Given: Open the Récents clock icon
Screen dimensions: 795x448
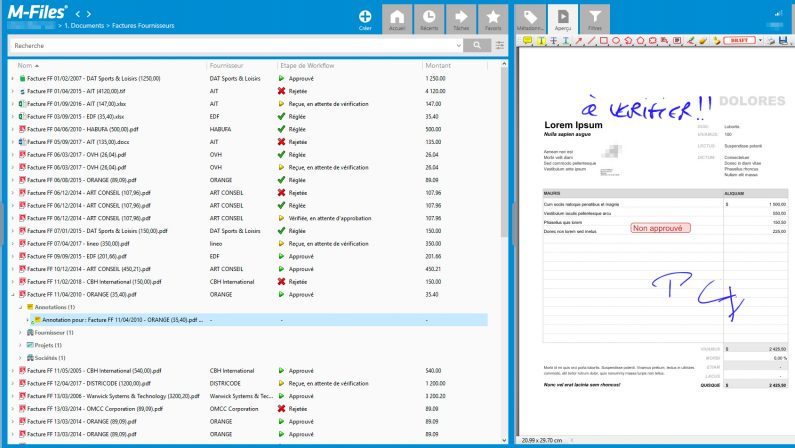Looking at the screenshot, I should click(x=428, y=17).
